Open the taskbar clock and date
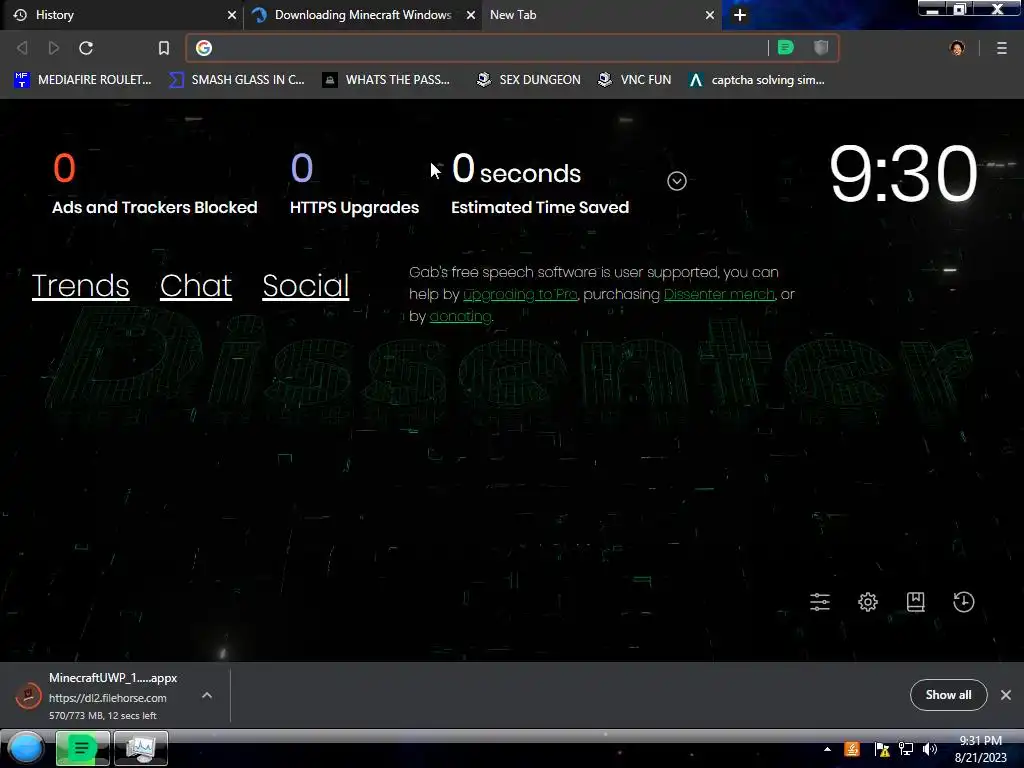The height and width of the screenshot is (768, 1024). coord(981,749)
